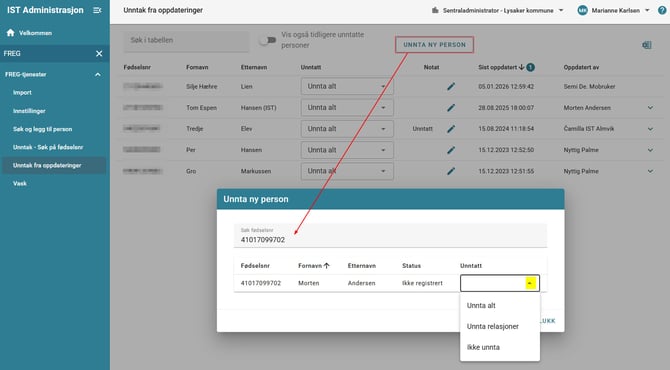Edit note for Tom Espen Hansen
670x370 pixels.
tap(451, 108)
